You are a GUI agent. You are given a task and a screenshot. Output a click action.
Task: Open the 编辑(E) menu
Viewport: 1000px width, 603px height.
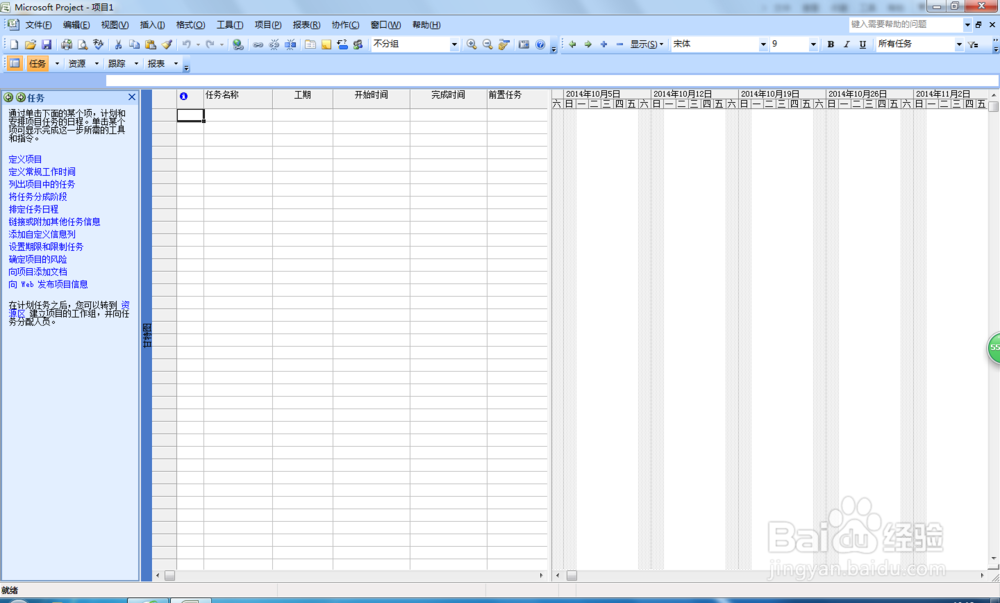click(x=76, y=25)
